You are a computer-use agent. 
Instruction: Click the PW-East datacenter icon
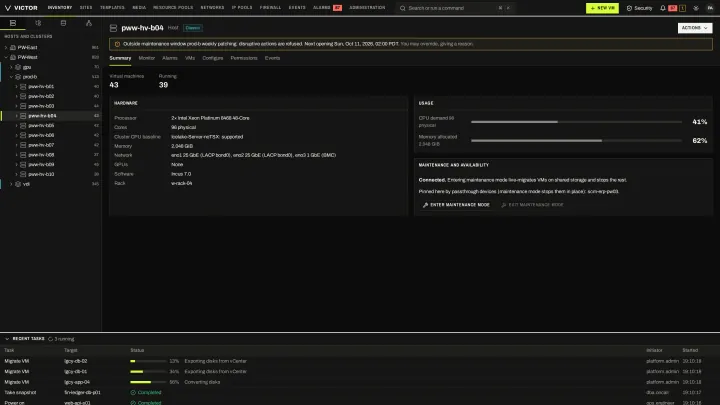[x=13, y=47]
